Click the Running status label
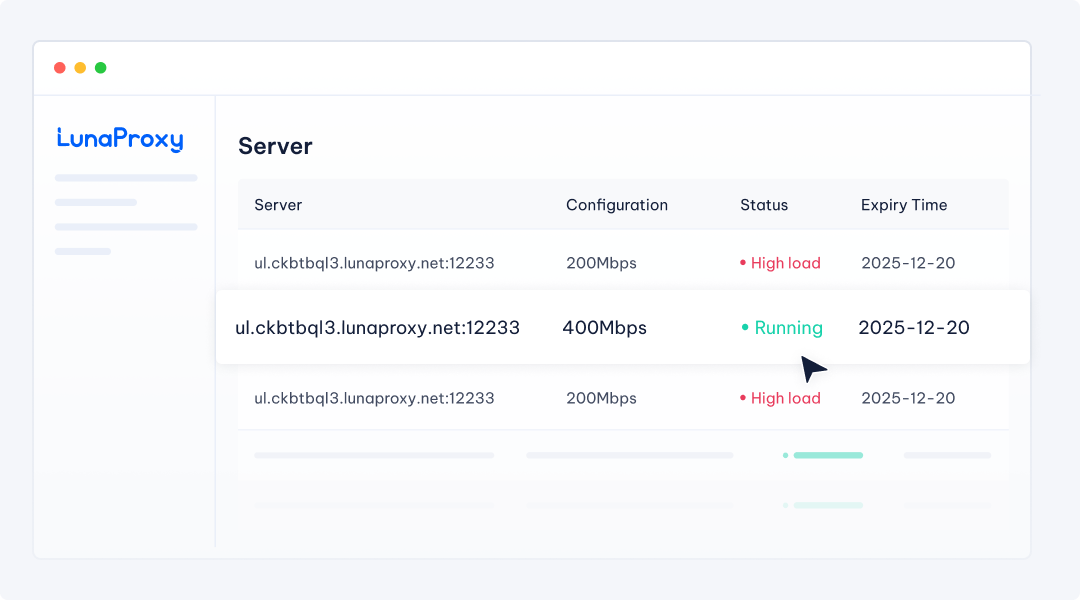 point(788,328)
